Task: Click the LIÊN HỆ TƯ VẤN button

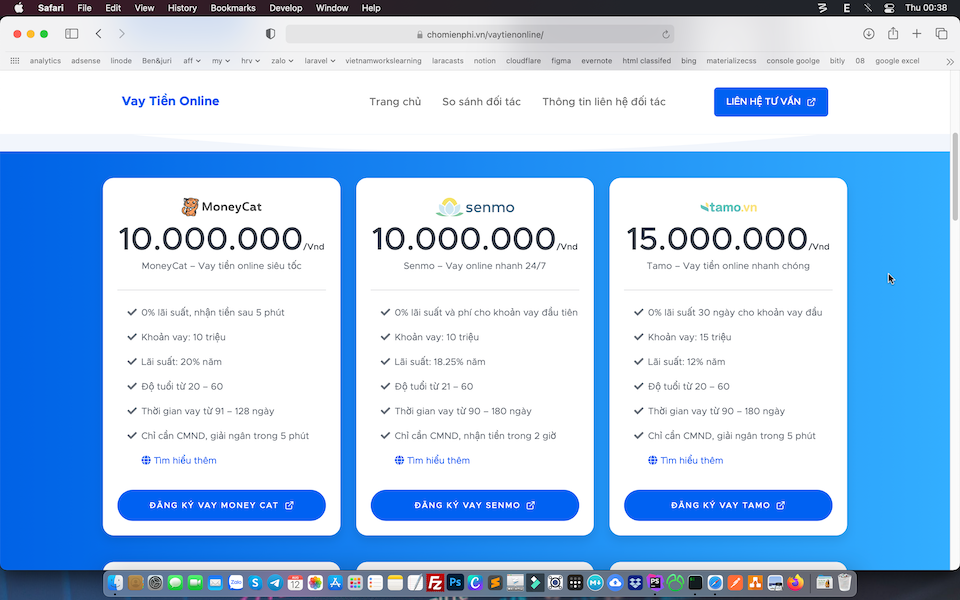Action: 771,102
